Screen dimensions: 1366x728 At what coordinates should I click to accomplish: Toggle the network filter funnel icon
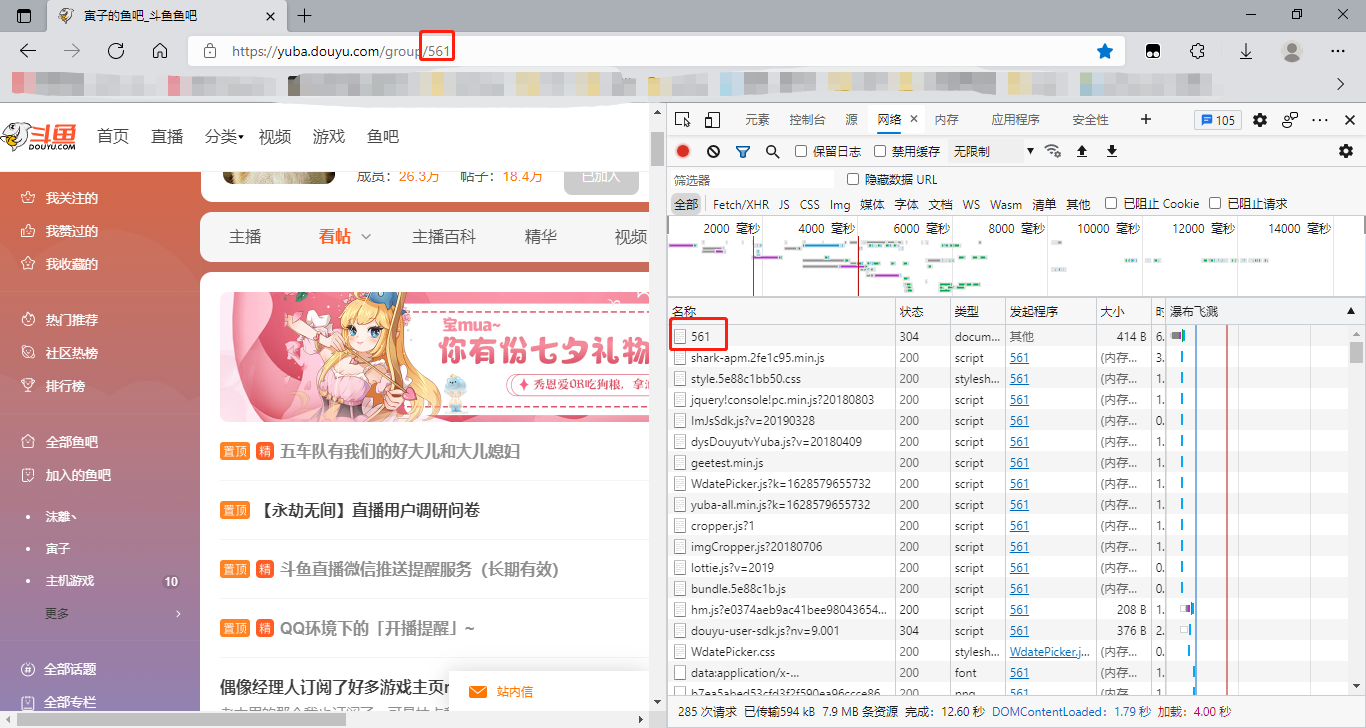click(x=743, y=151)
